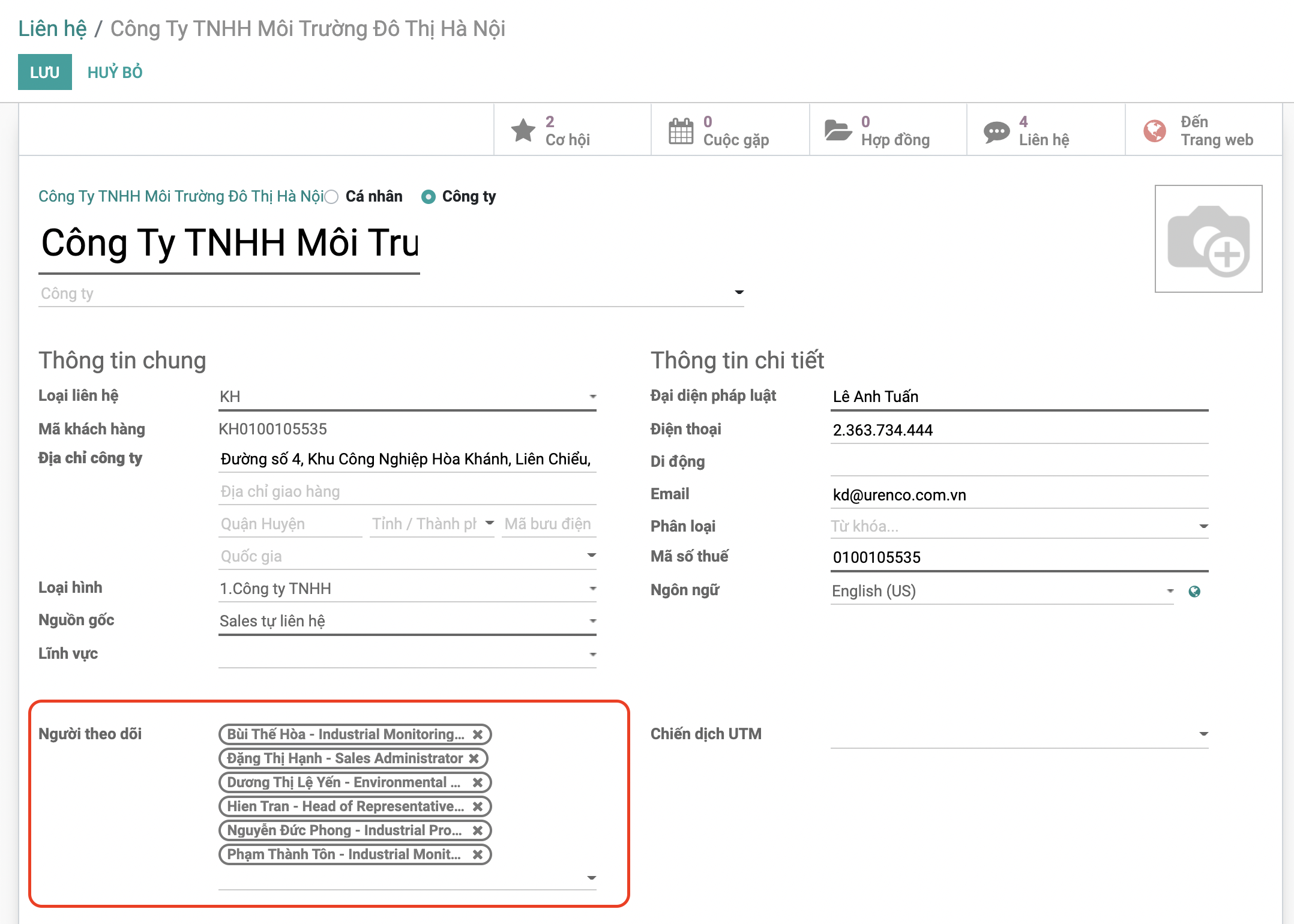Remove Bùi Thế Hòa follower tag

pyautogui.click(x=478, y=734)
